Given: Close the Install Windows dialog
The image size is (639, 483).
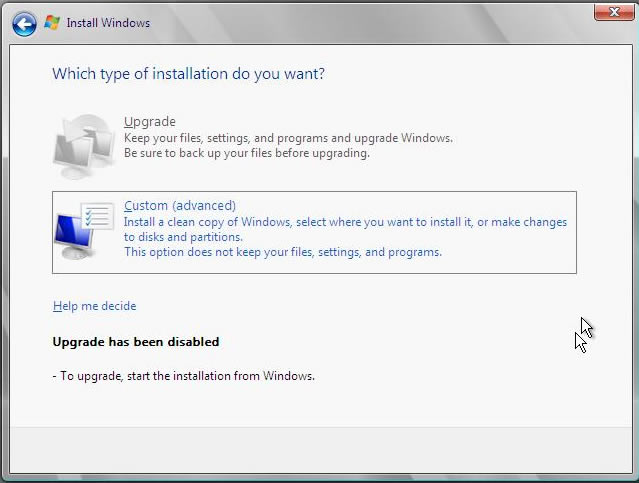Looking at the screenshot, I should 611,12.
